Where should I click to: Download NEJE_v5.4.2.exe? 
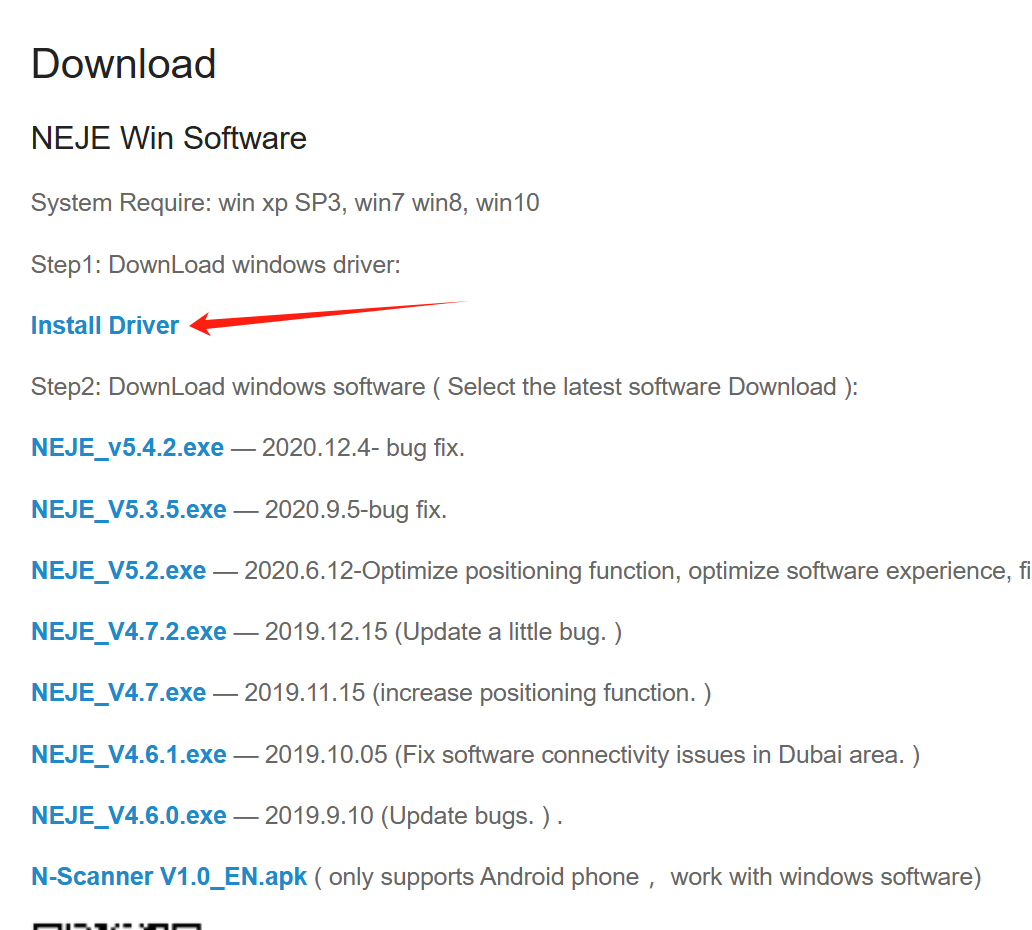[x=127, y=448]
